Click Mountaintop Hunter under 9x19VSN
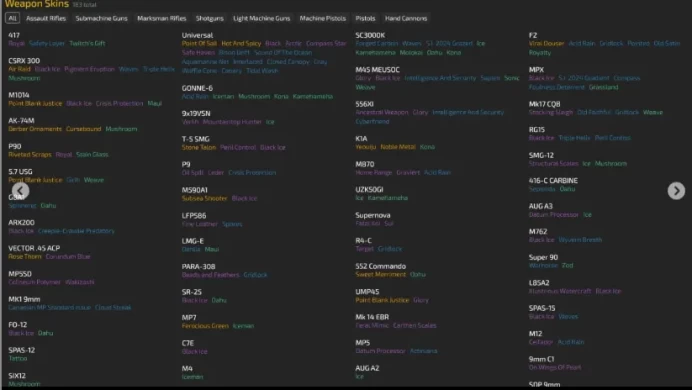 pos(232,122)
